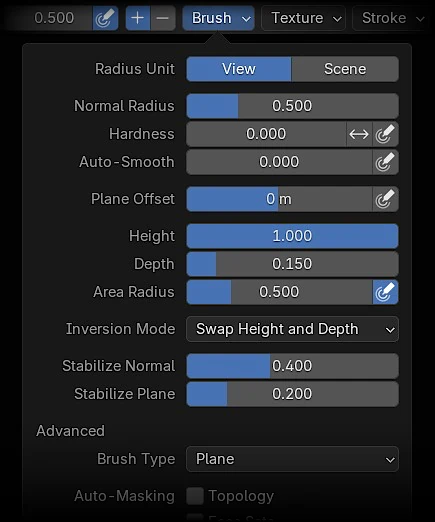Select the Add (+) brush direction

138,18
